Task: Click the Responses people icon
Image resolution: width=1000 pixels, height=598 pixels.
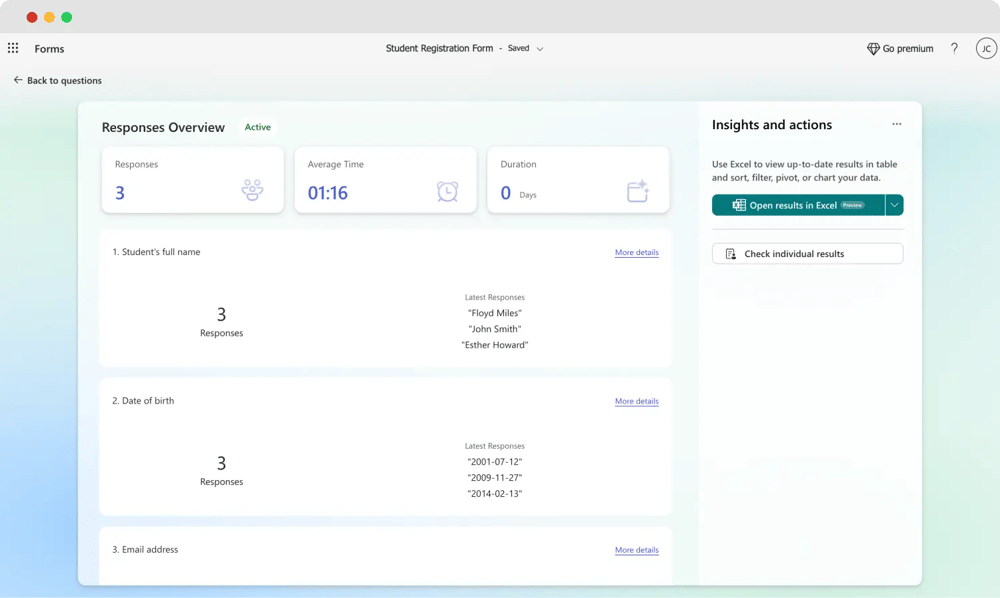Action: [x=252, y=191]
